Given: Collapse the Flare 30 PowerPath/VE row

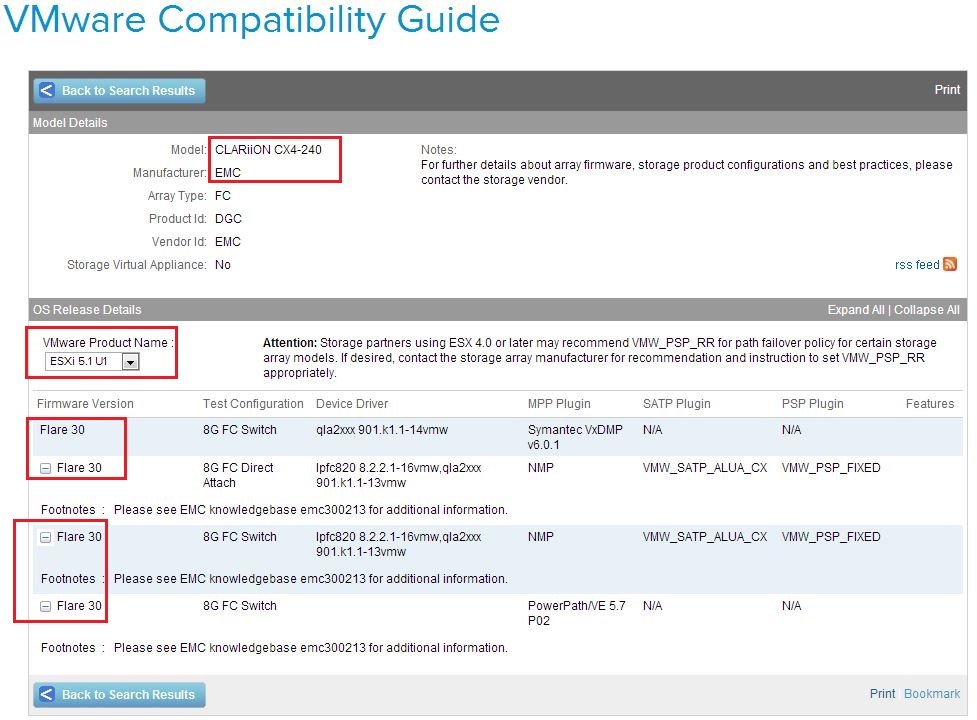Looking at the screenshot, I should coord(45,607).
